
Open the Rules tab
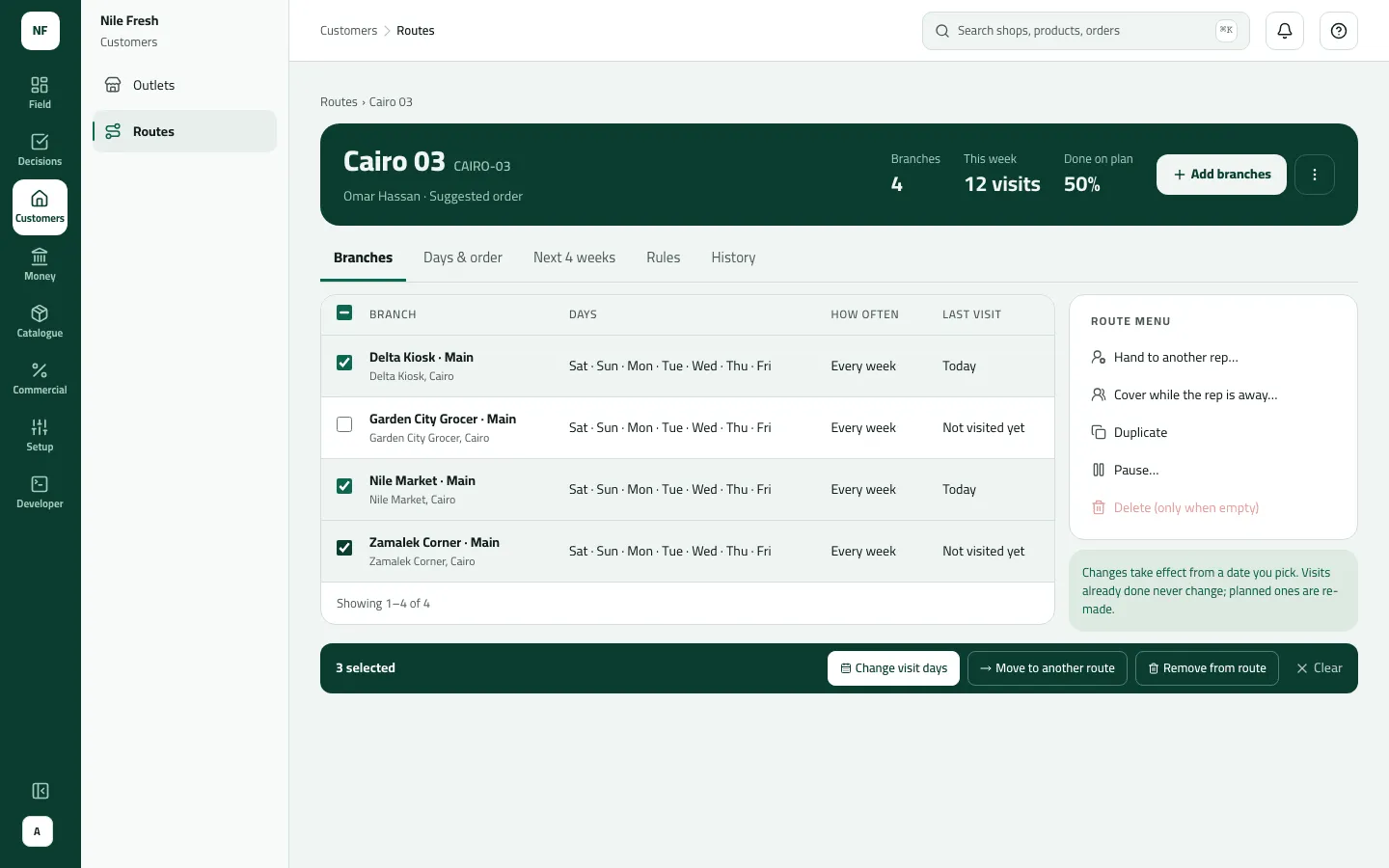click(664, 258)
